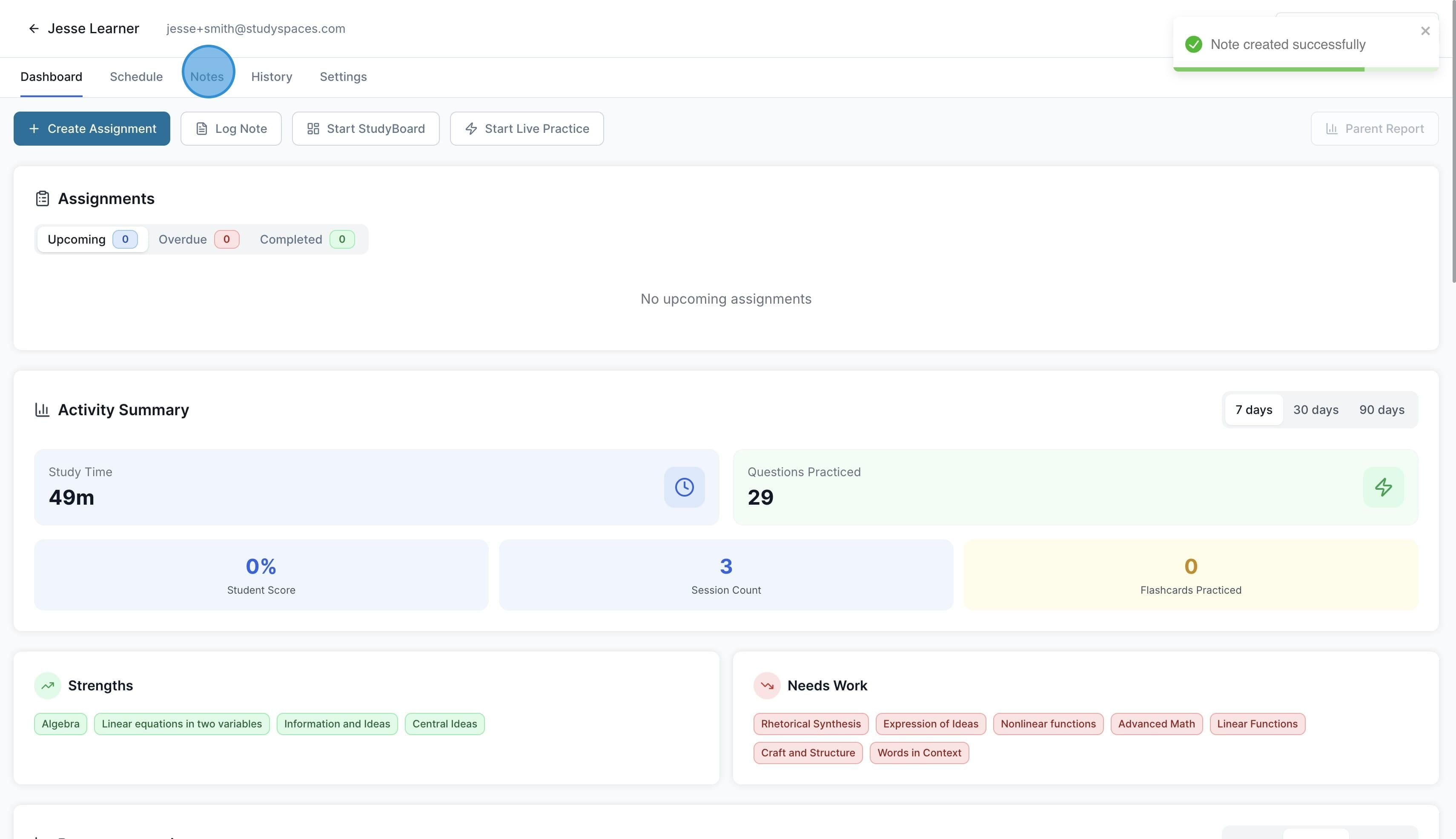Select the Words in Context tag
1456x839 pixels.
(x=919, y=753)
